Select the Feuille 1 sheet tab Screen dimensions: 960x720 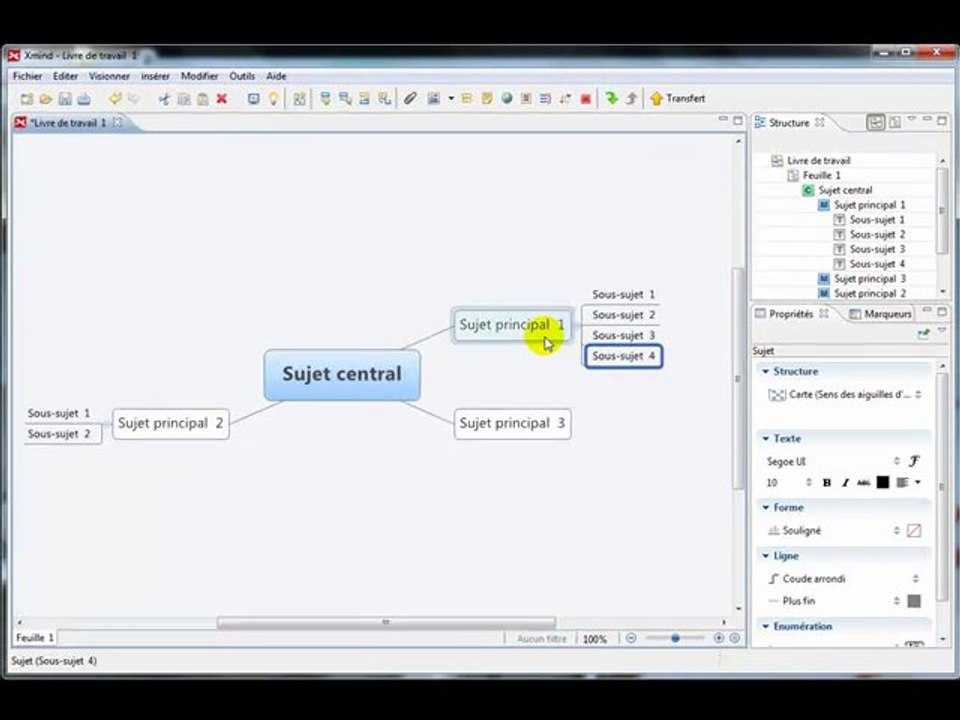34,638
